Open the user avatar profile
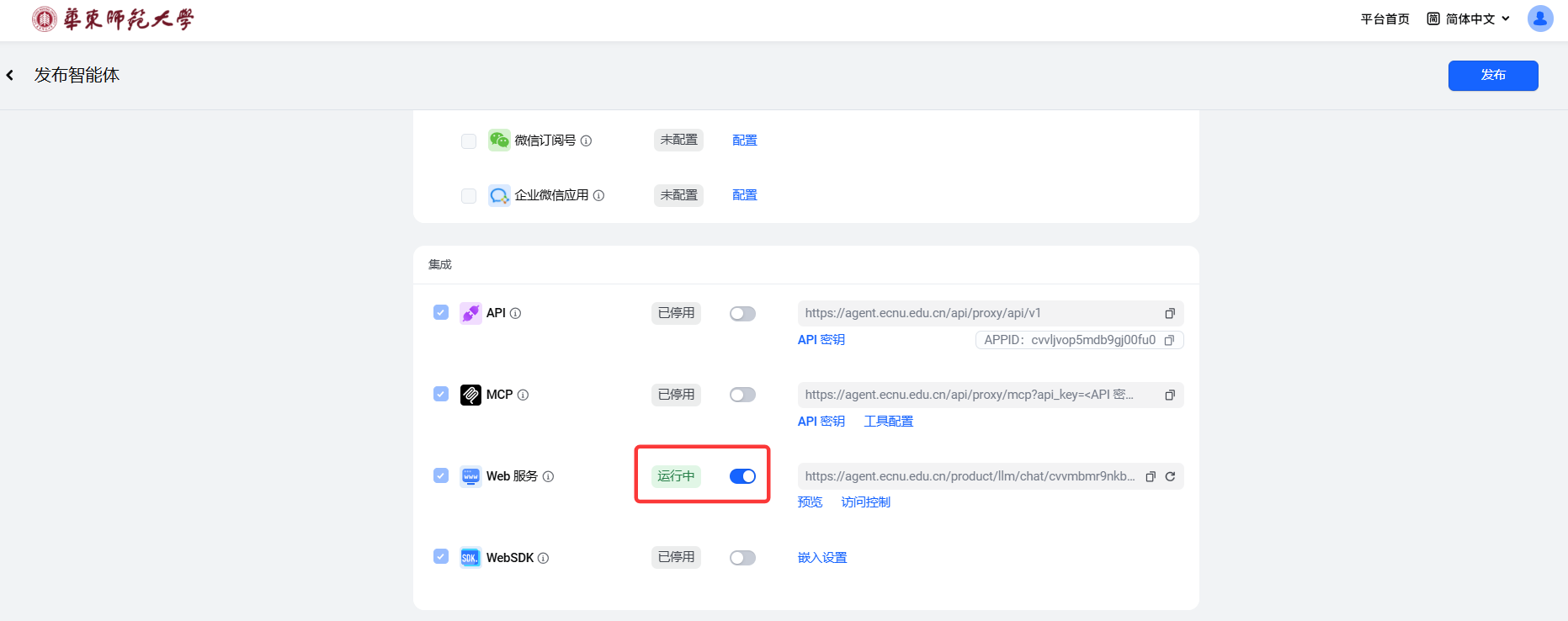 1539,19
